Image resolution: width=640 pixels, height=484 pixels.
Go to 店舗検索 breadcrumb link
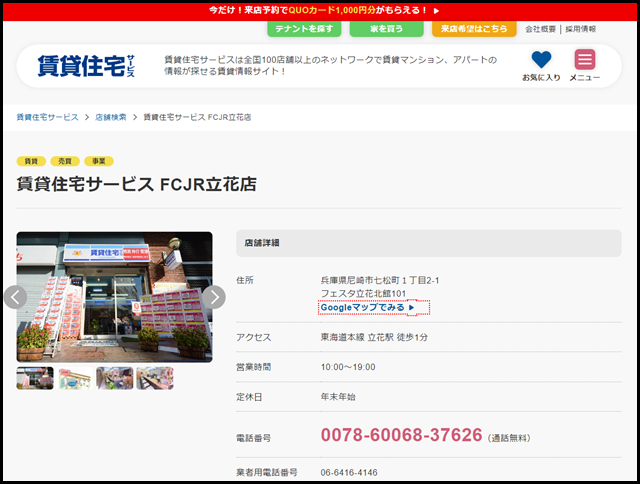click(111, 117)
